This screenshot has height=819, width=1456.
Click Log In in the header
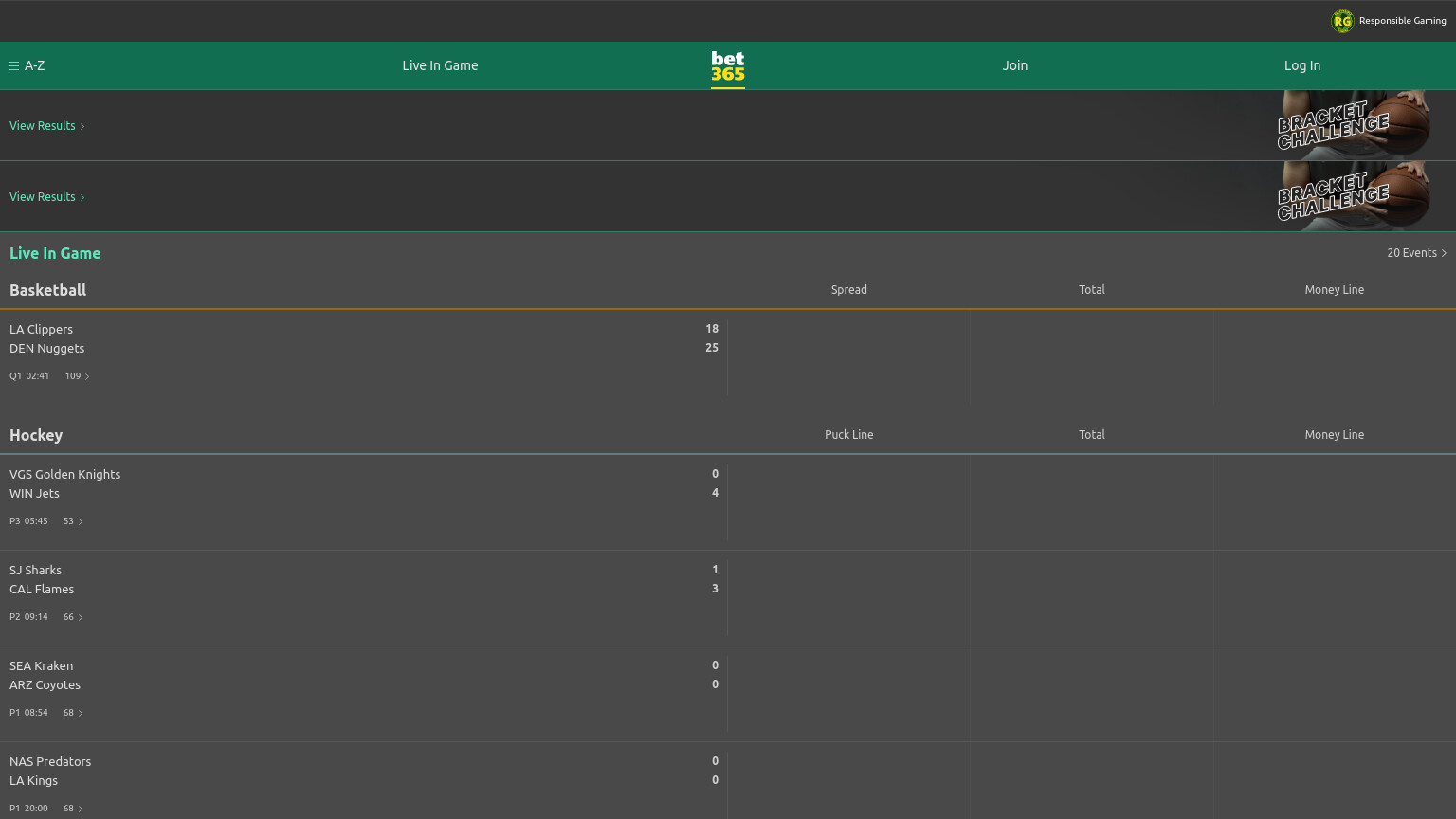[1302, 65]
